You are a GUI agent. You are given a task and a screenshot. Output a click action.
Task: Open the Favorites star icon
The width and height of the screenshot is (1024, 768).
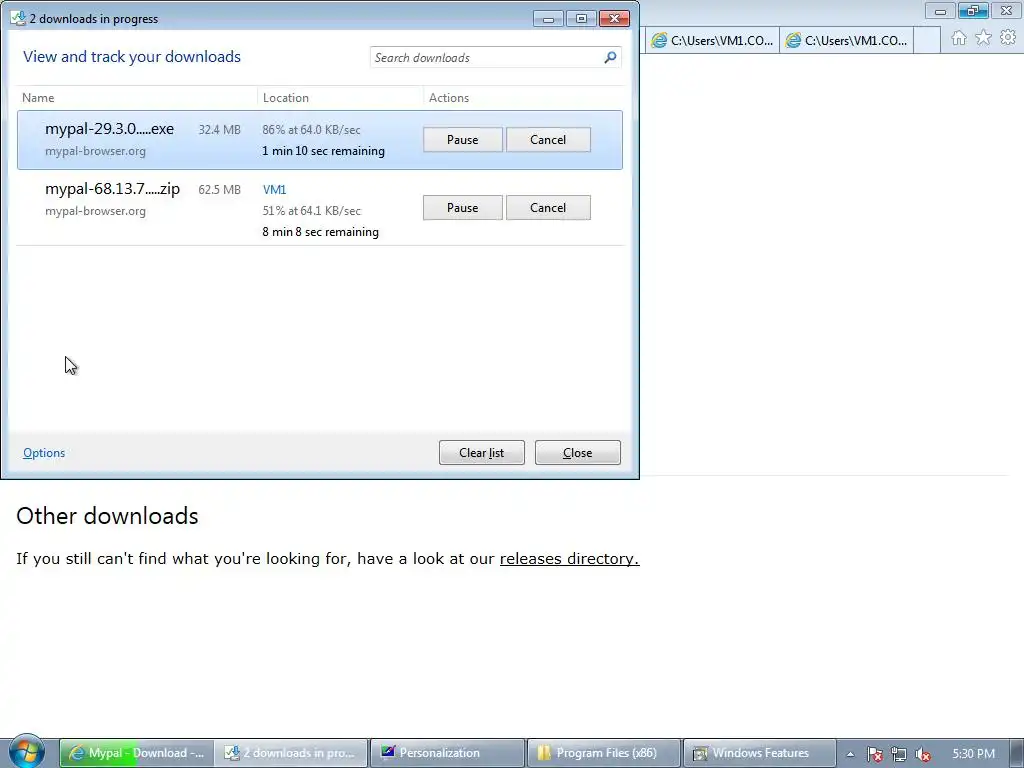[983, 38]
